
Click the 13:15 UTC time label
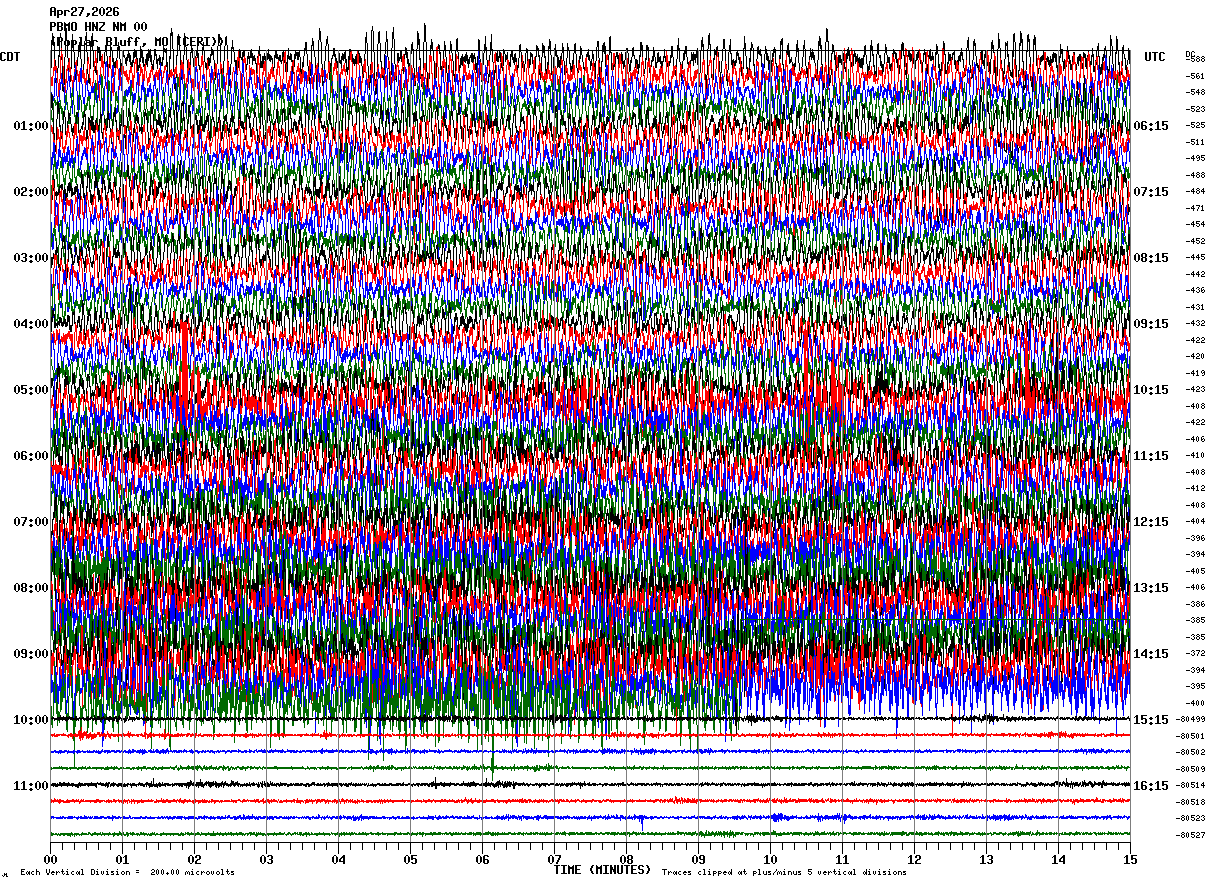click(1151, 588)
